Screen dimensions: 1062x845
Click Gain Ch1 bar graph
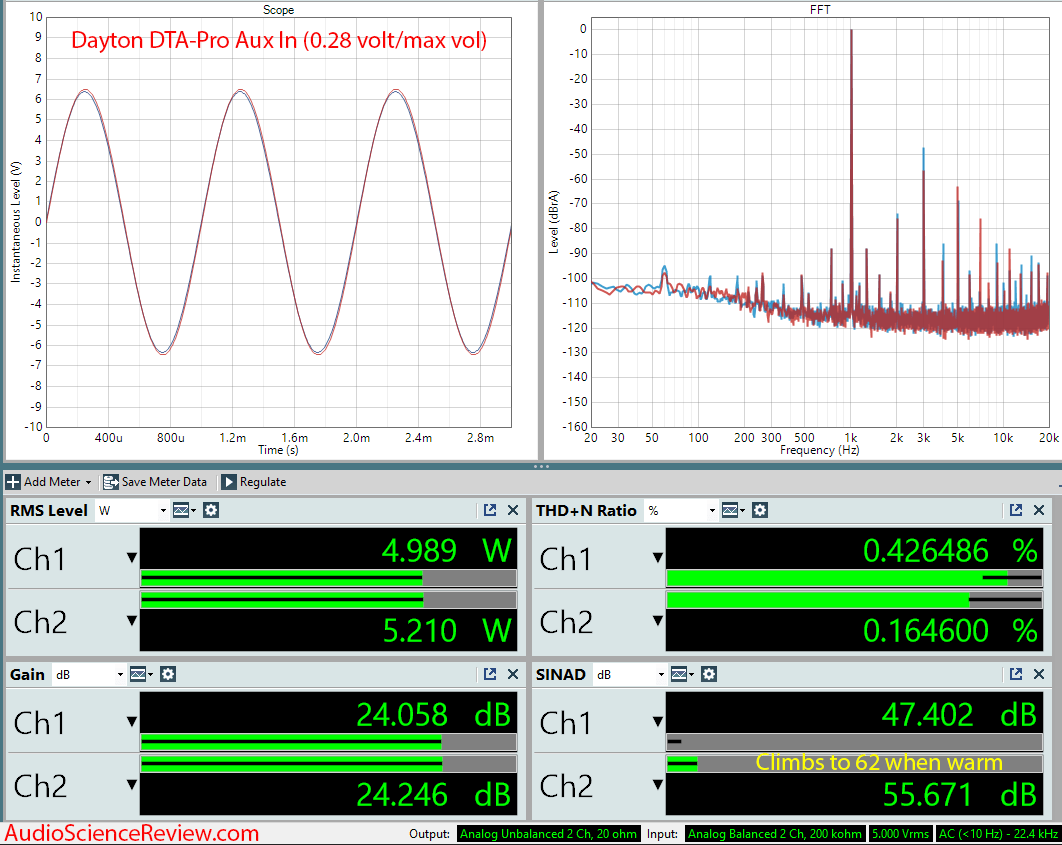(x=328, y=742)
